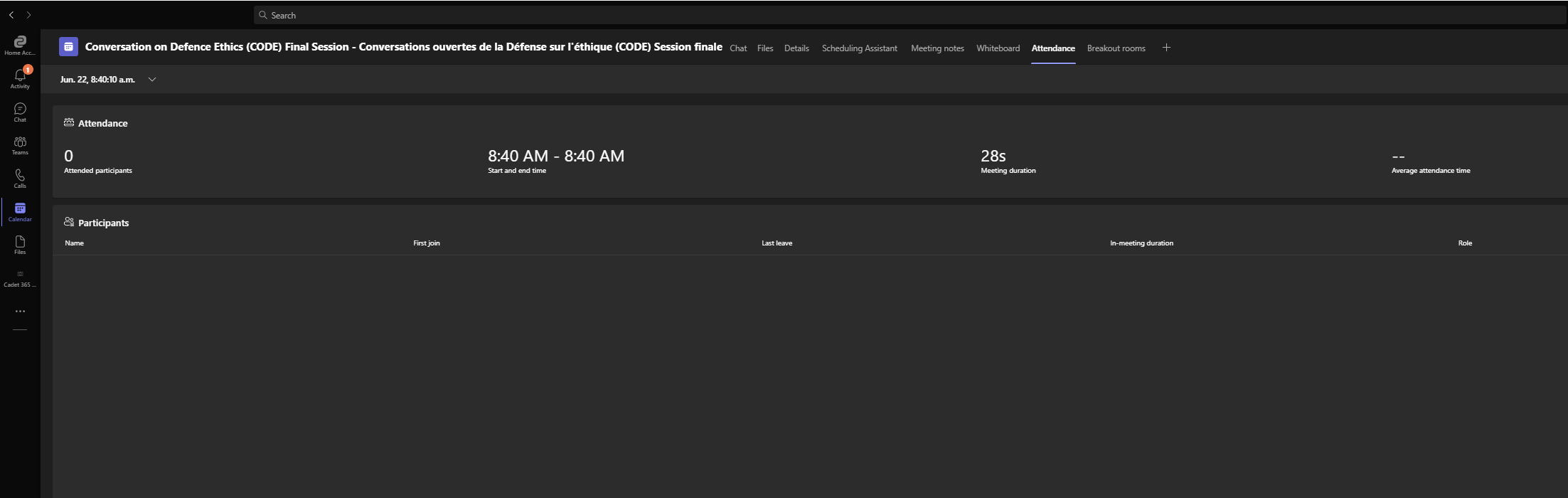Click the 8:40 AM - 8:40 AM time
Image resolution: width=1568 pixels, height=498 pixels.
pos(556,156)
